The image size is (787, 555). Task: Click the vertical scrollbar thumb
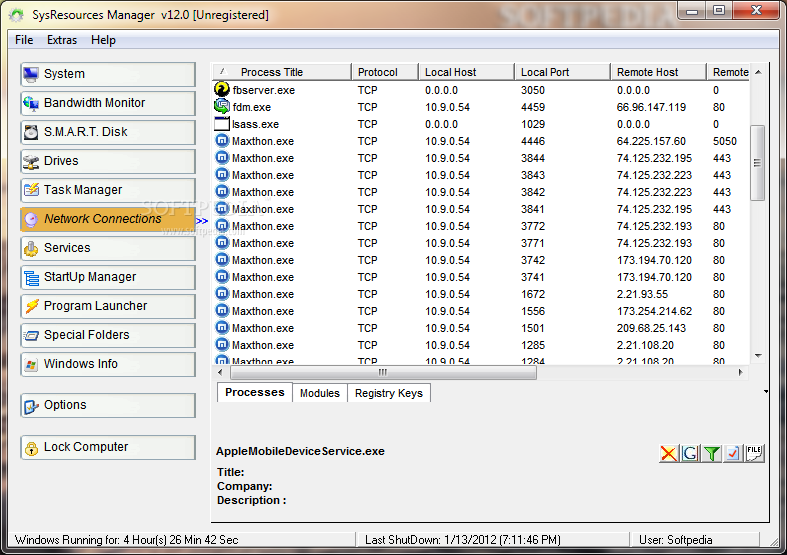coord(757,163)
